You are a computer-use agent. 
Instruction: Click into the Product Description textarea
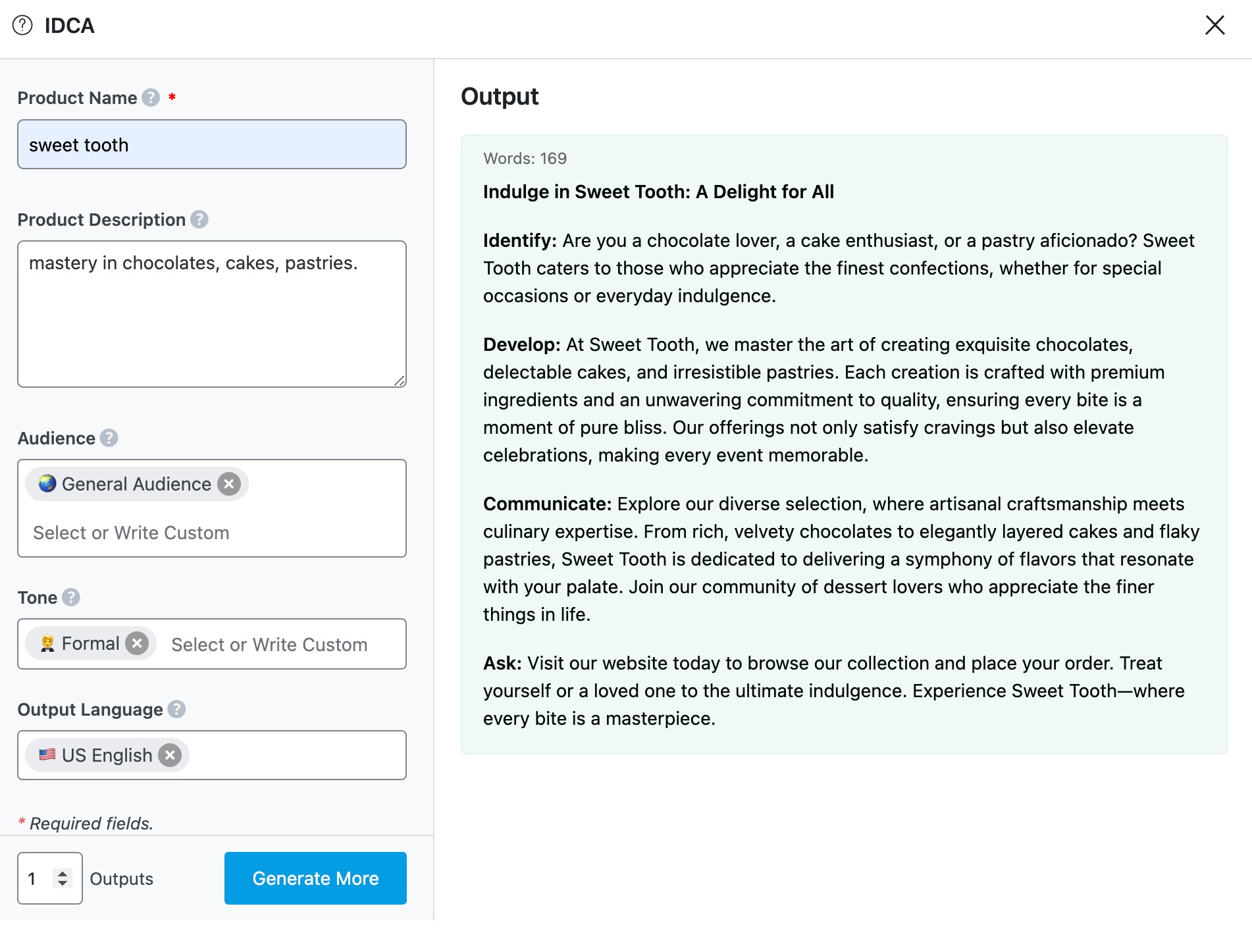pyautogui.click(x=212, y=314)
